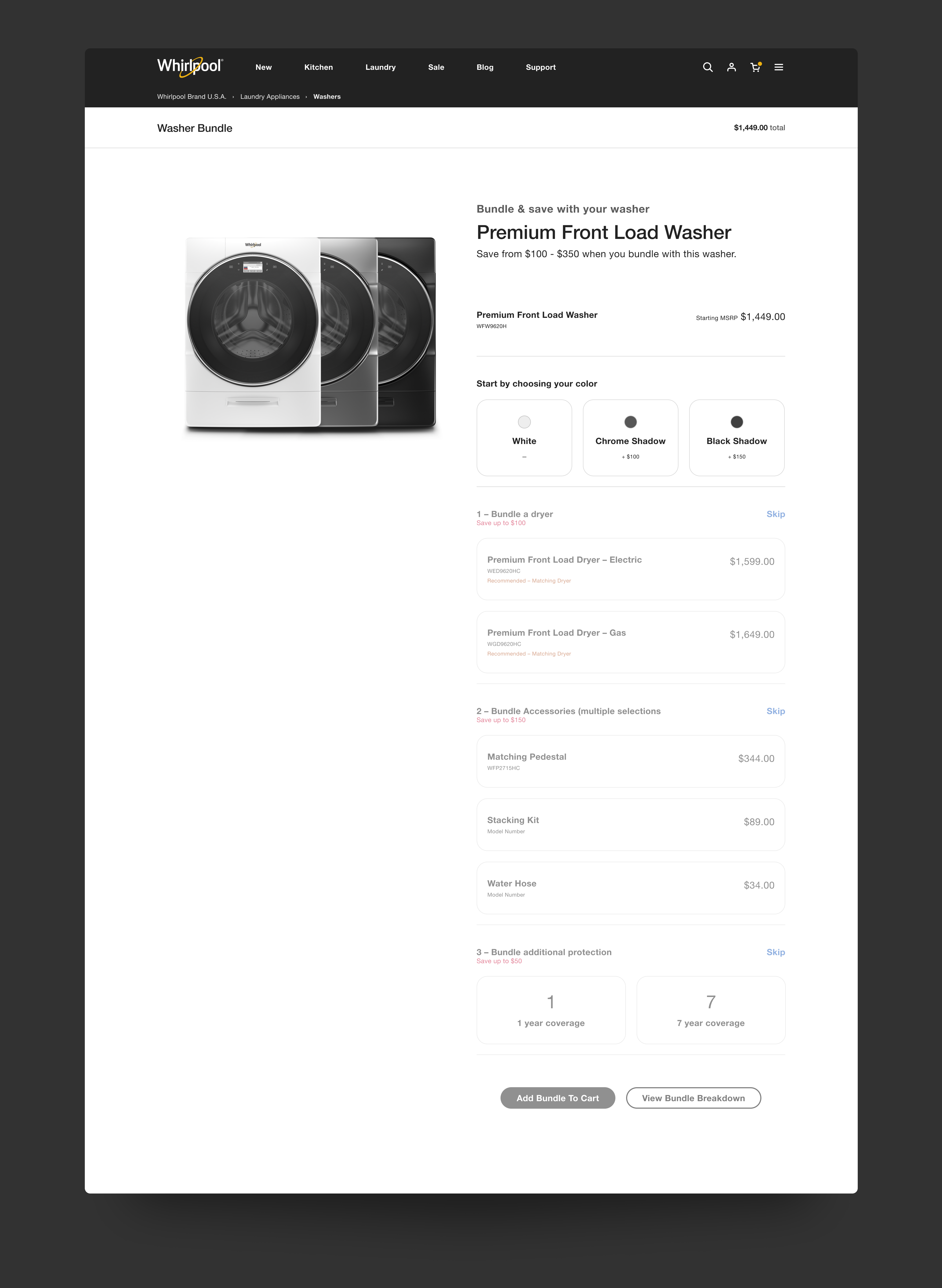Open the Kitchen menu item
The height and width of the screenshot is (1288, 942).
[x=318, y=67]
